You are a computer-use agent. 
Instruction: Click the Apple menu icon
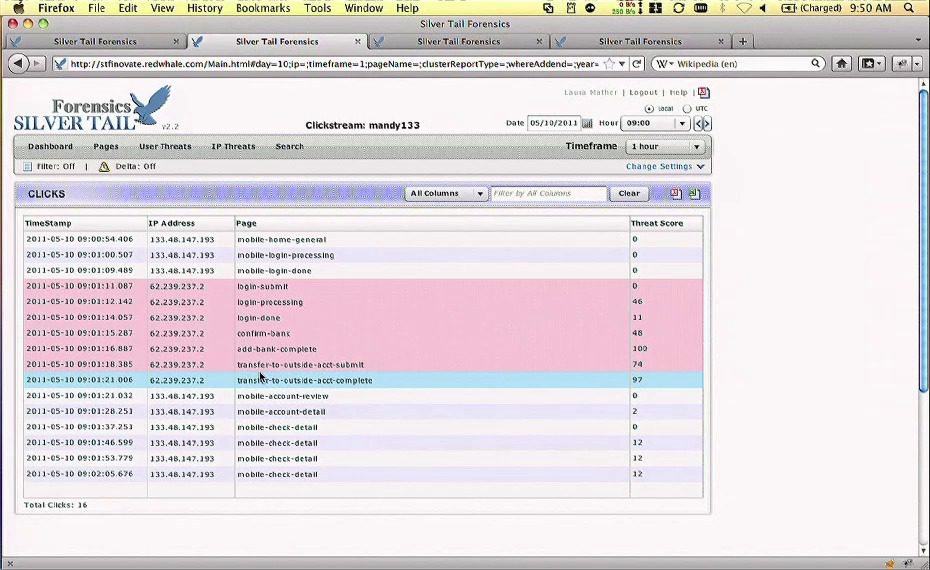pyautogui.click(x=20, y=8)
